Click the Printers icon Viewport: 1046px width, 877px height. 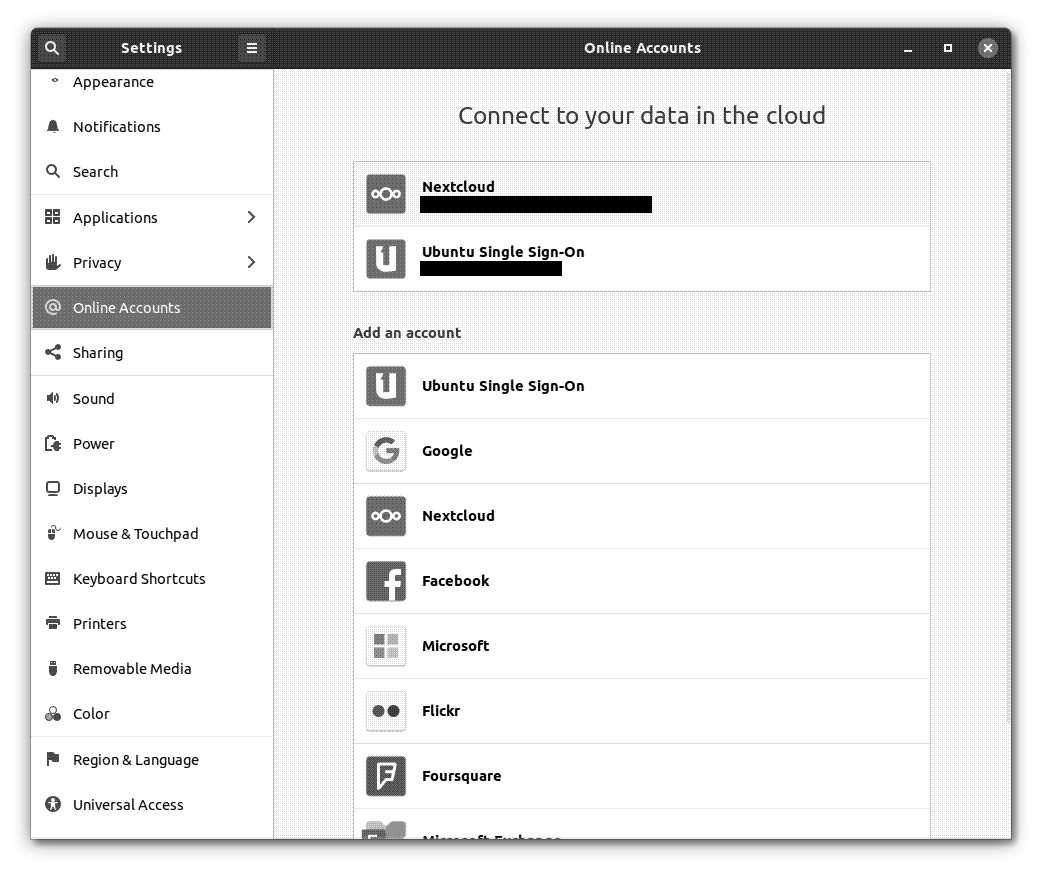(x=53, y=623)
